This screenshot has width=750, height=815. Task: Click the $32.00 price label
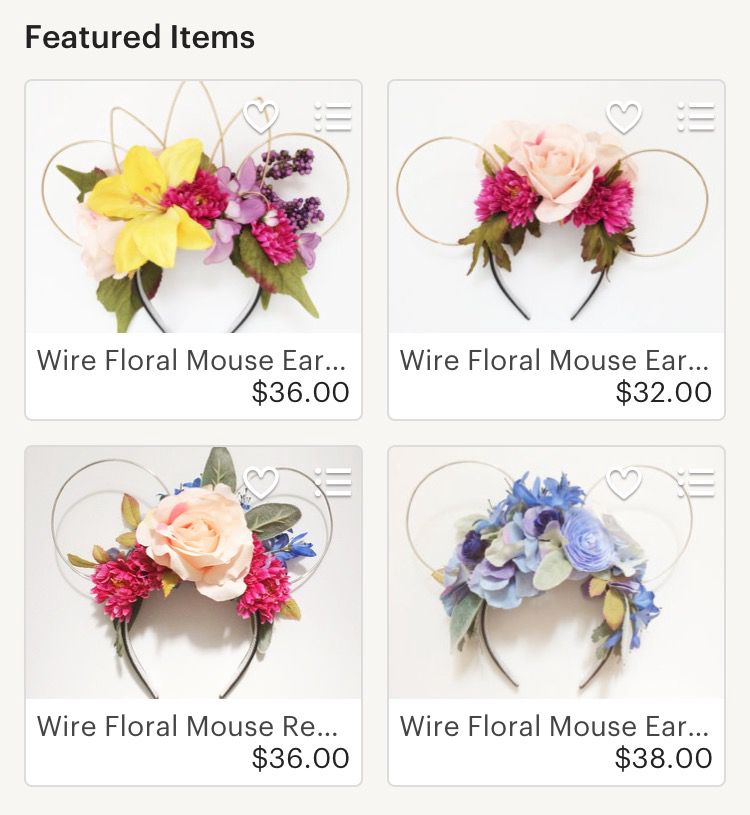[664, 392]
